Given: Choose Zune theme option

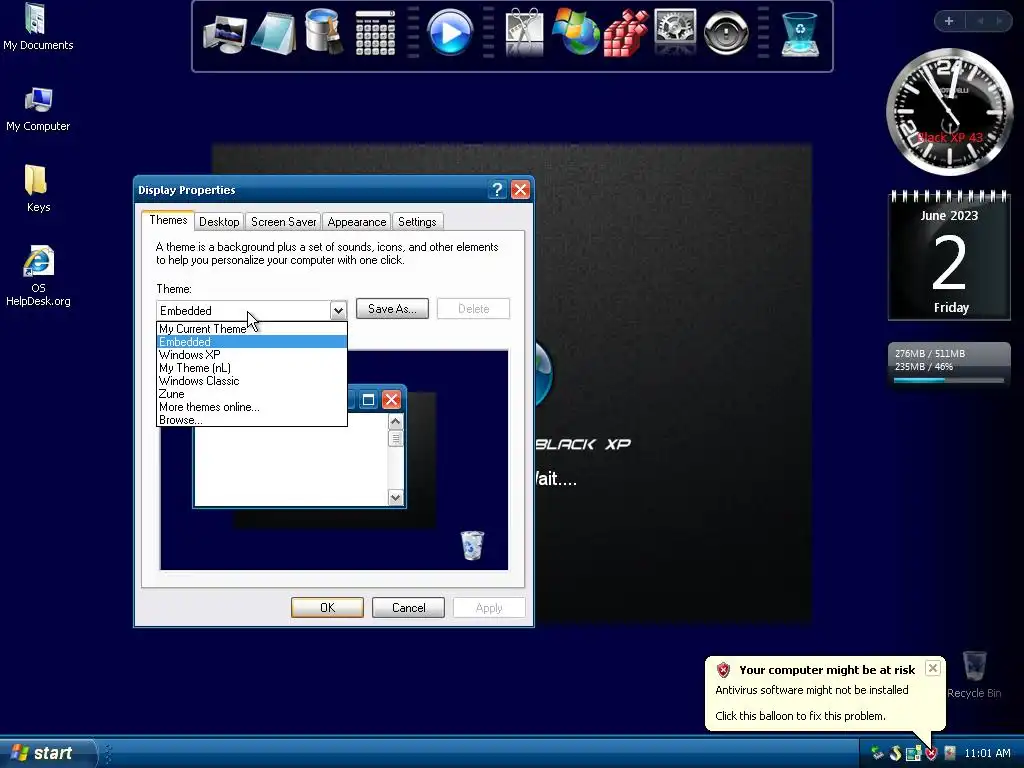Looking at the screenshot, I should [x=251, y=394].
